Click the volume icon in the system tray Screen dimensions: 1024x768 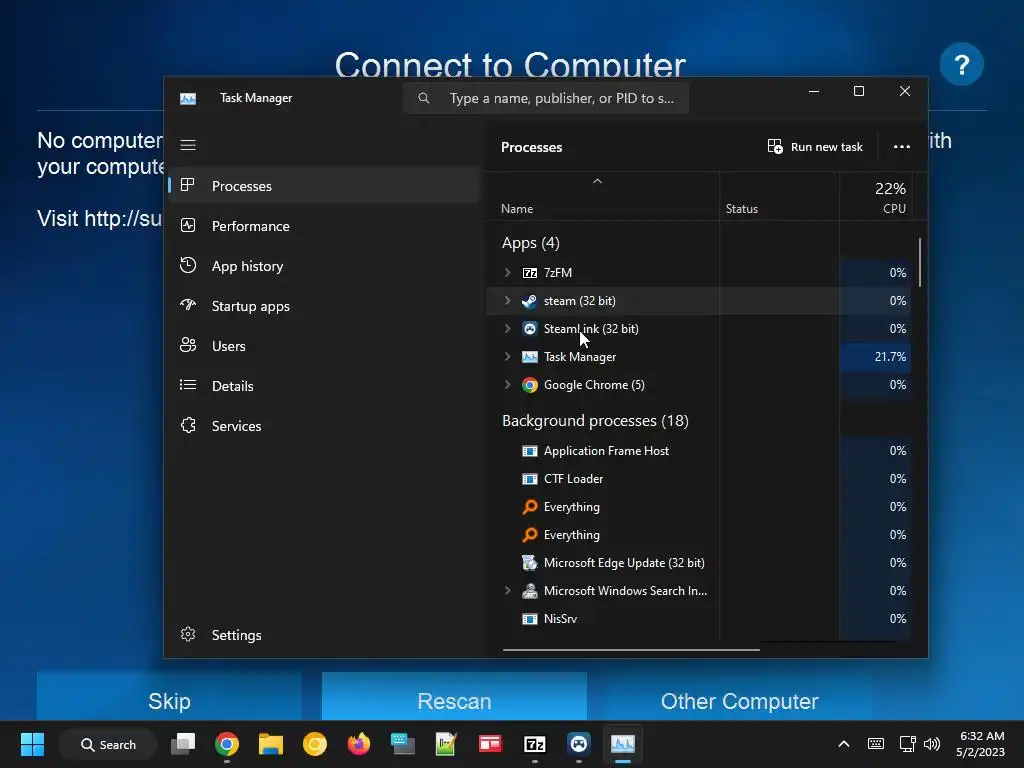coord(932,744)
